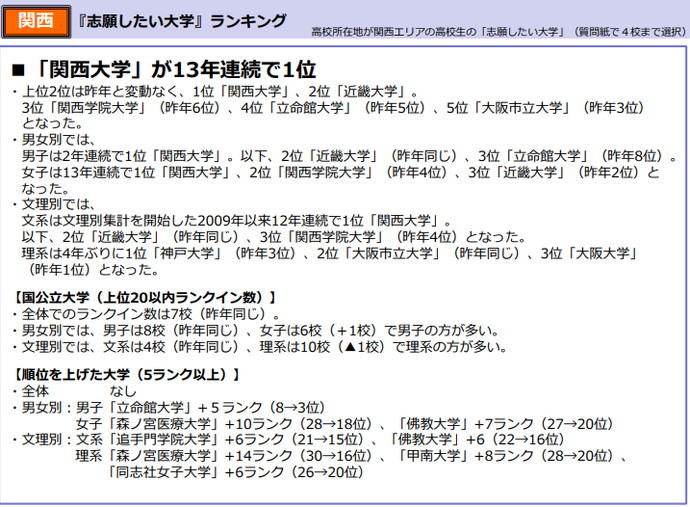Click the line starting 男子は2年連続で1位
The image size is (690, 507).
pyautogui.click(x=349, y=156)
